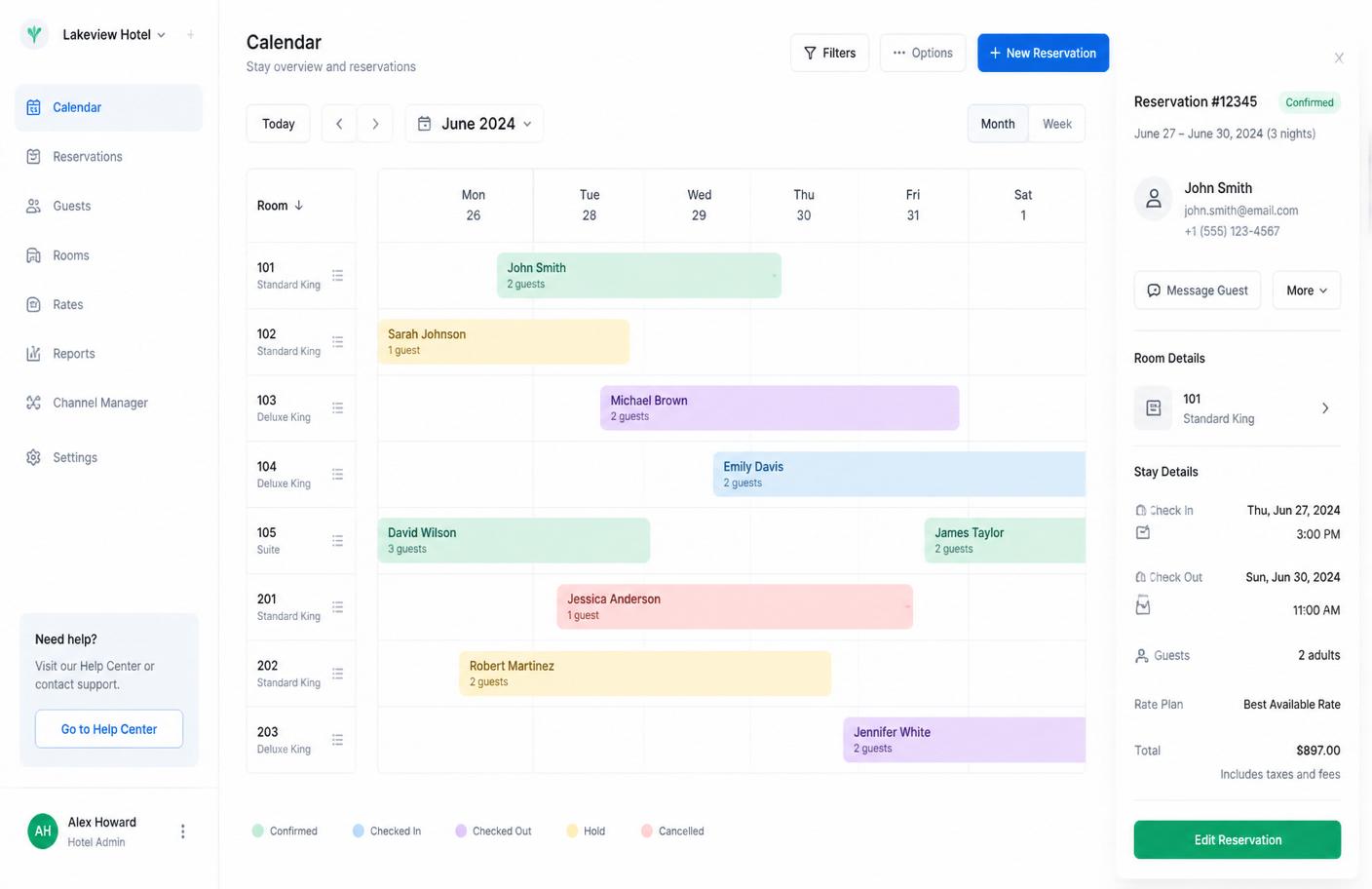Image resolution: width=1372 pixels, height=889 pixels.
Task: Switch to Month view
Action: point(998,124)
